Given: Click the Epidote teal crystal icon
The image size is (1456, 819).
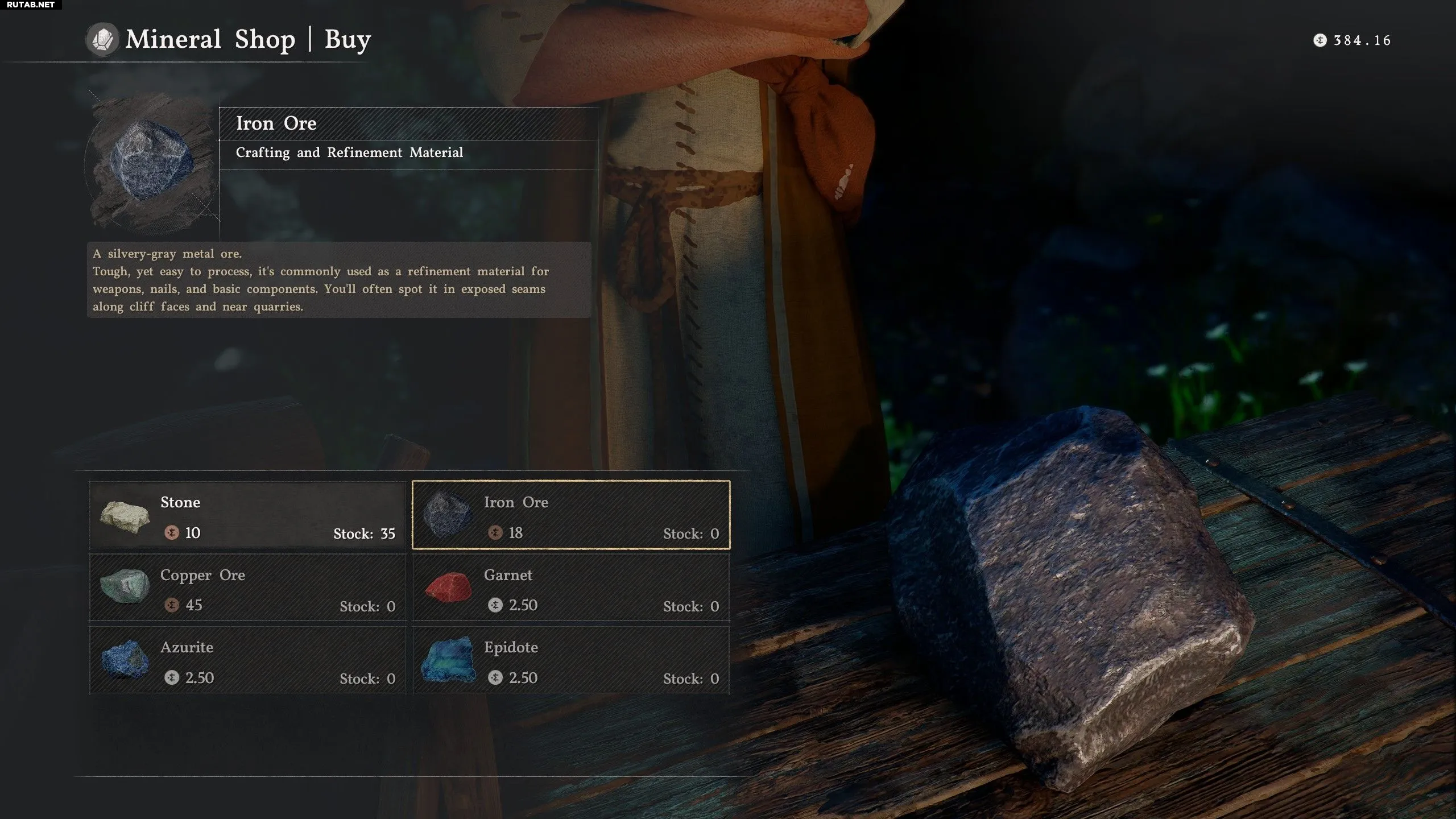Looking at the screenshot, I should click(448, 660).
